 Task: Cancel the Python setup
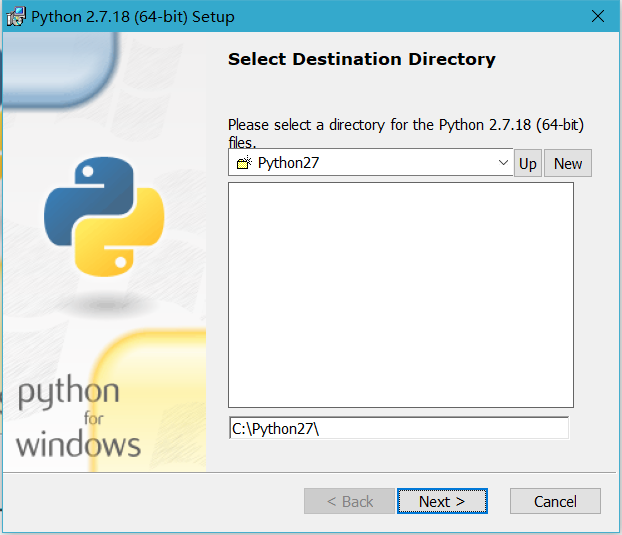[555, 501]
